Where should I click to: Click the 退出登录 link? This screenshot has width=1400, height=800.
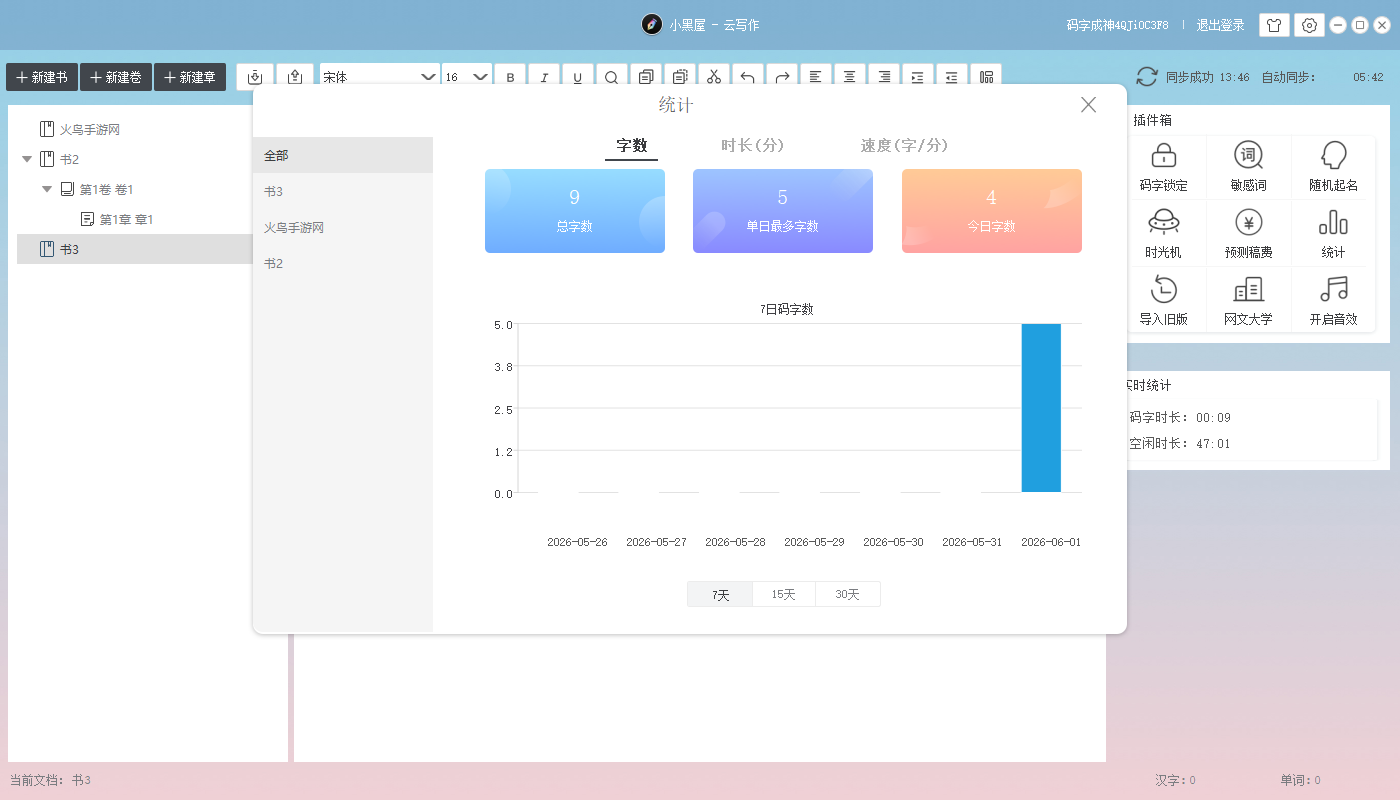(1221, 25)
